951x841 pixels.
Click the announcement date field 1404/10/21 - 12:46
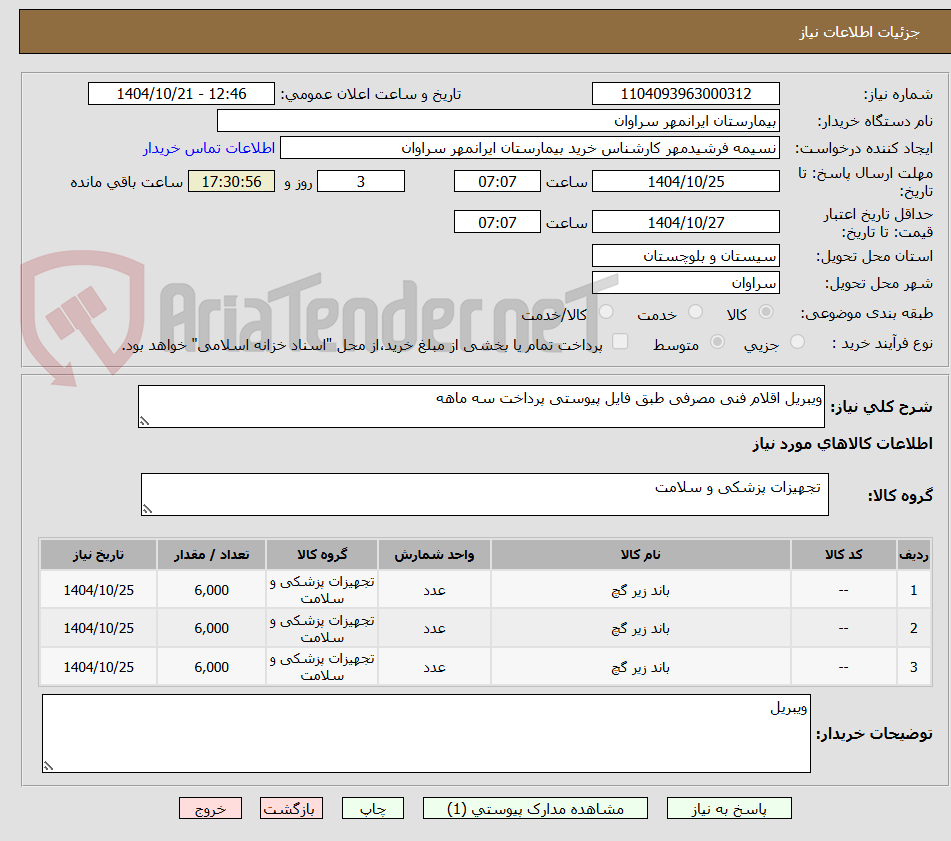181,94
